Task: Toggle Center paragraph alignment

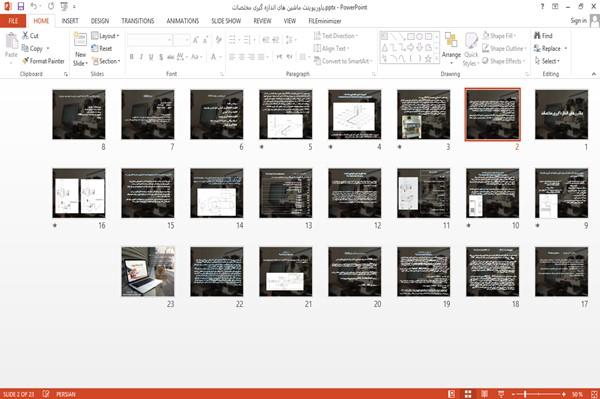Action: [x=242, y=57]
